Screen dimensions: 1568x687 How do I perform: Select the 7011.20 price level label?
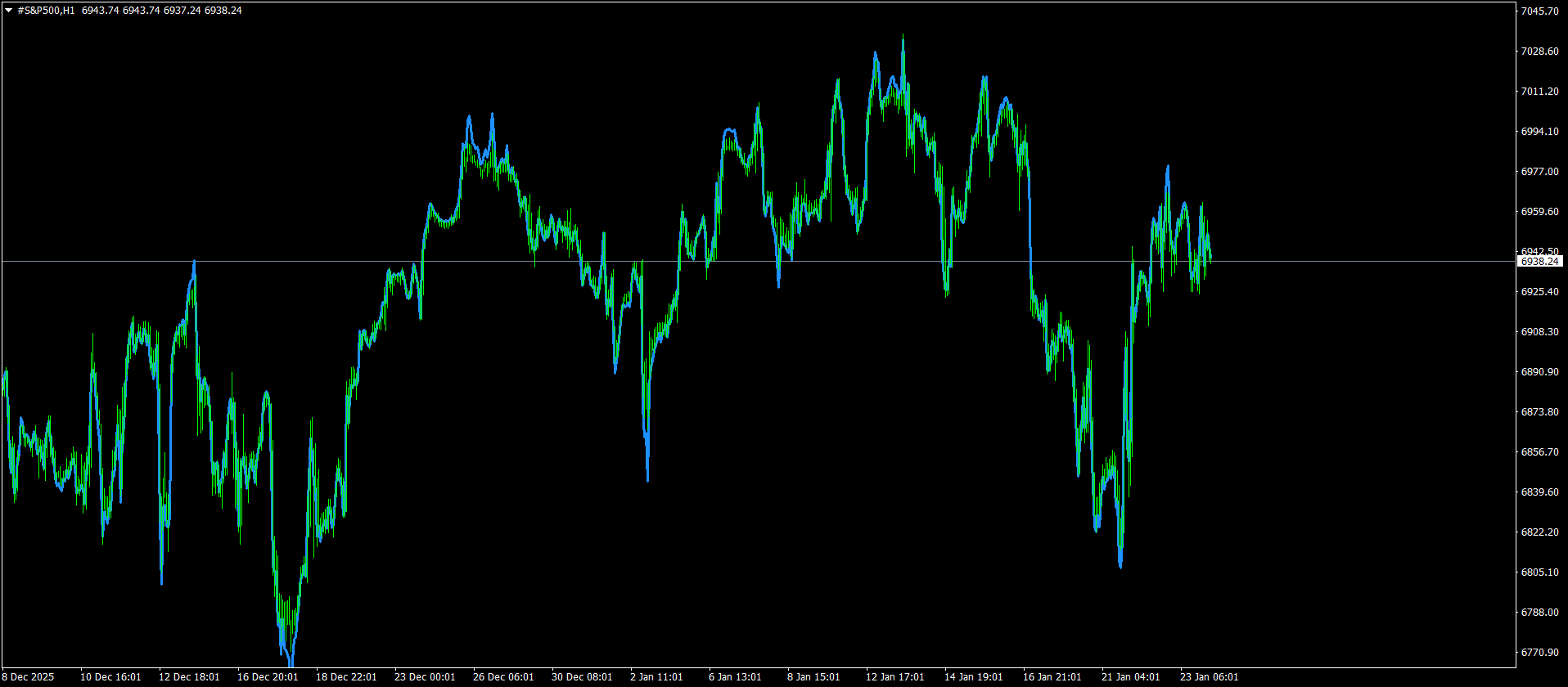click(x=1539, y=92)
